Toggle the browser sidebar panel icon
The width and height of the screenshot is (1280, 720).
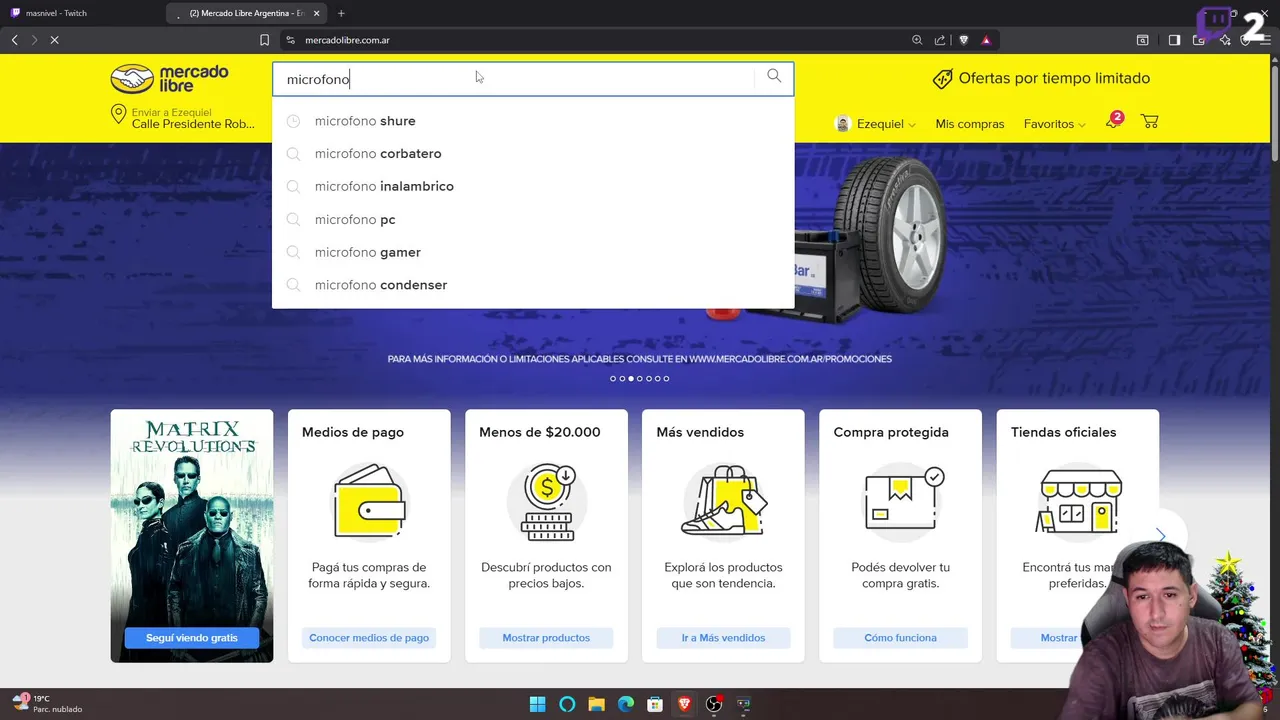[x=1174, y=40]
